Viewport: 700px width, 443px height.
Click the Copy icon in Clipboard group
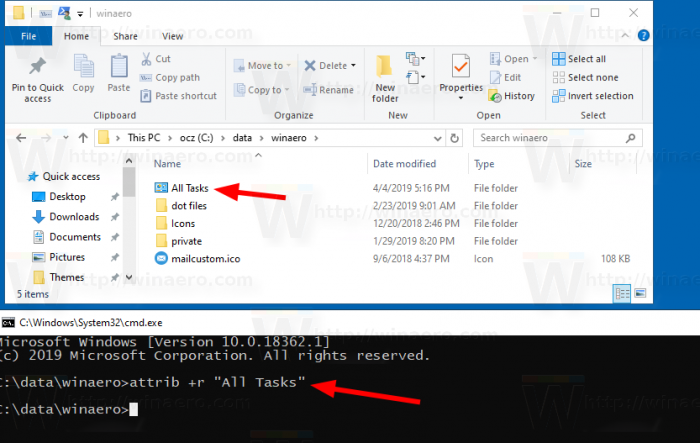pyautogui.click(x=83, y=67)
